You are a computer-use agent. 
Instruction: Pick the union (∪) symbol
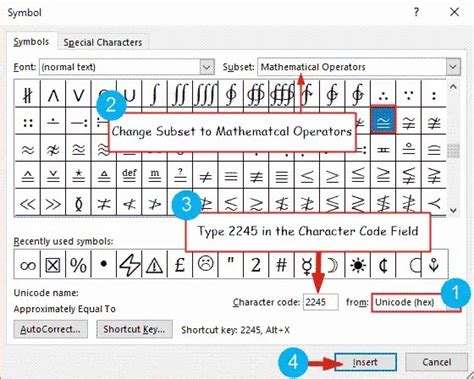pos(130,94)
